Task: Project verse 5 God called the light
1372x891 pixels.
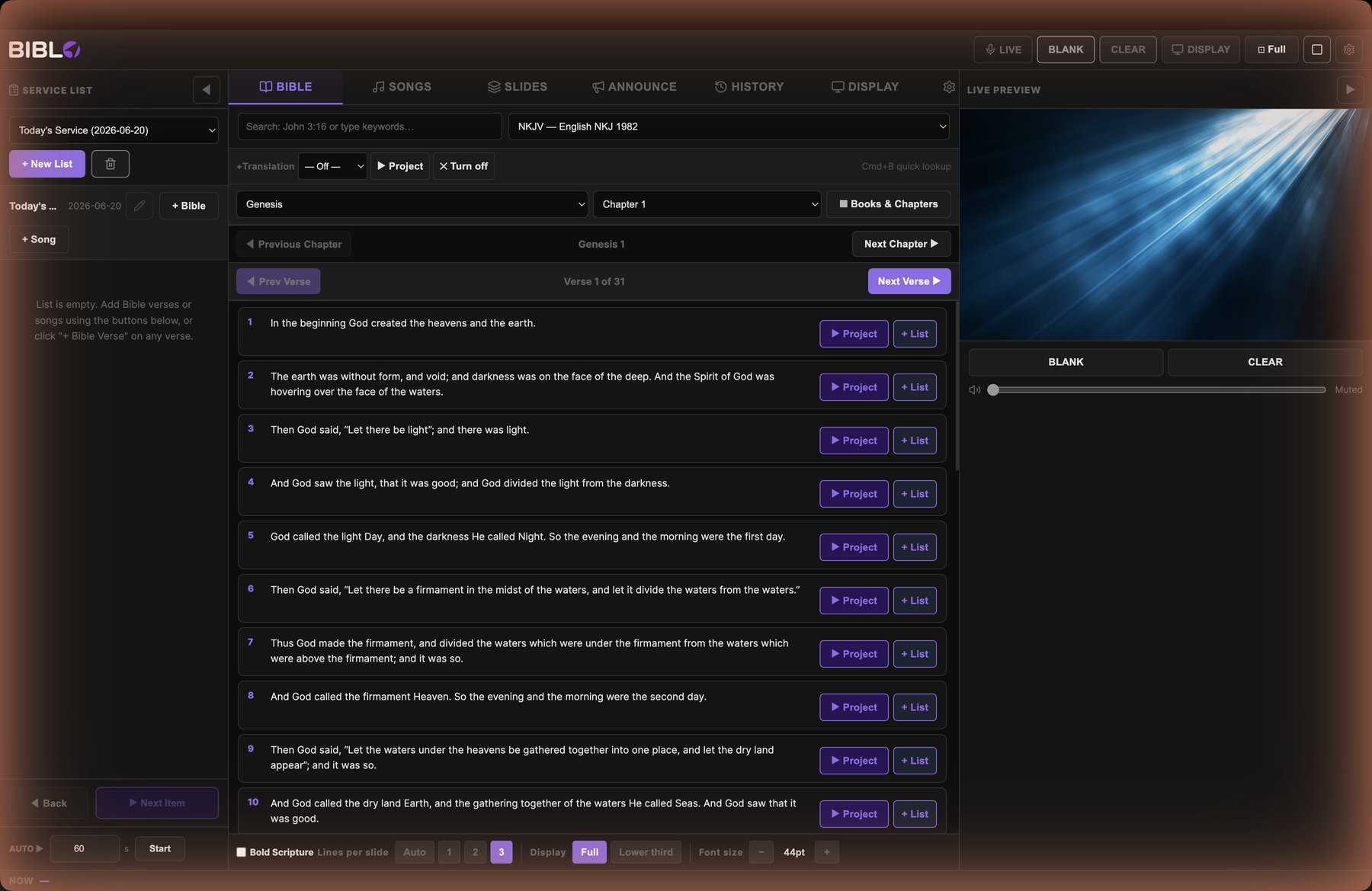Action: click(x=854, y=547)
